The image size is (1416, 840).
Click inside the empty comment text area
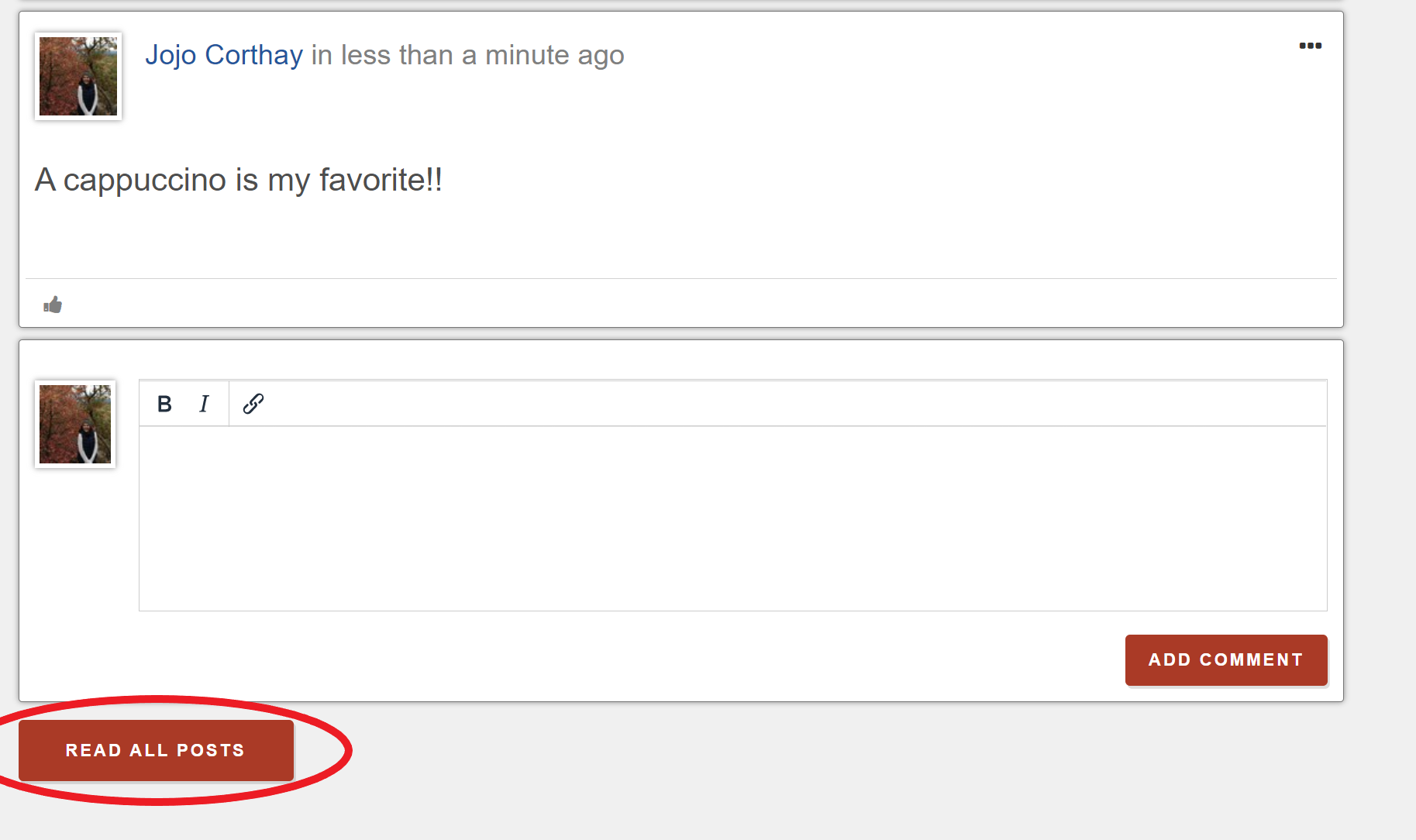click(732, 515)
